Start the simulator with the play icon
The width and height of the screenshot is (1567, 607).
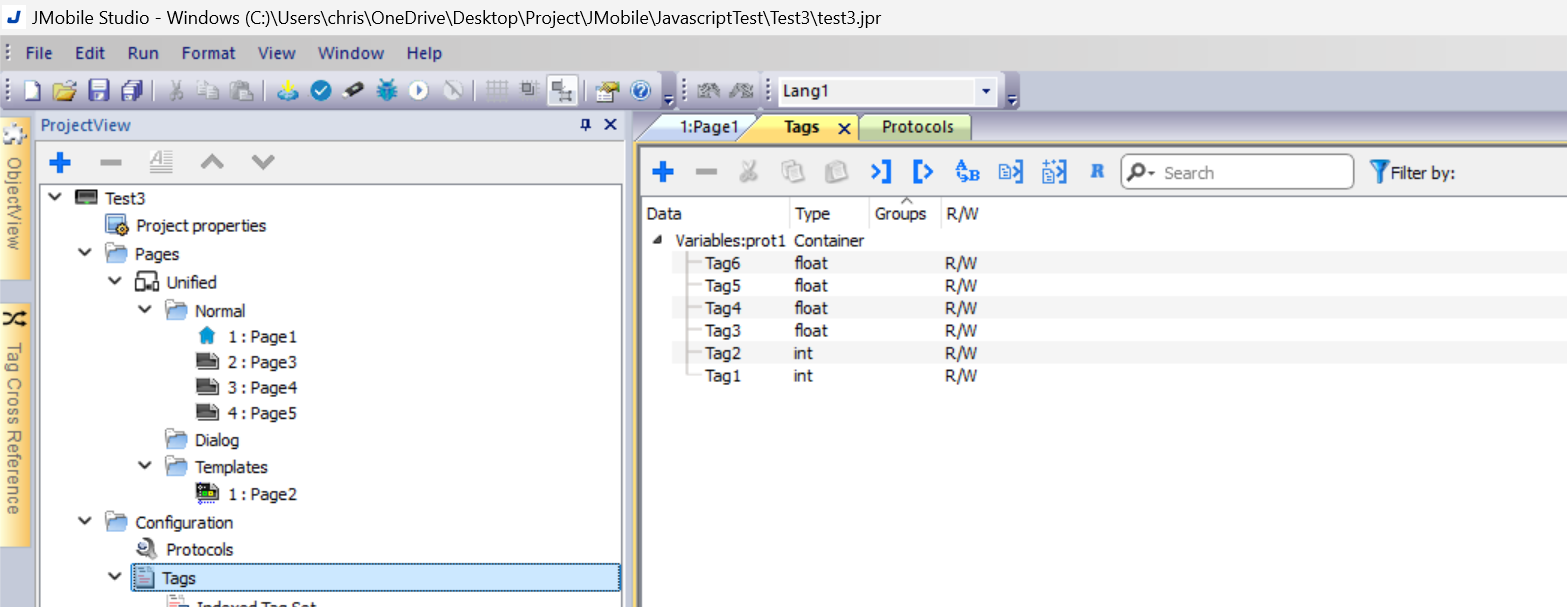point(418,91)
